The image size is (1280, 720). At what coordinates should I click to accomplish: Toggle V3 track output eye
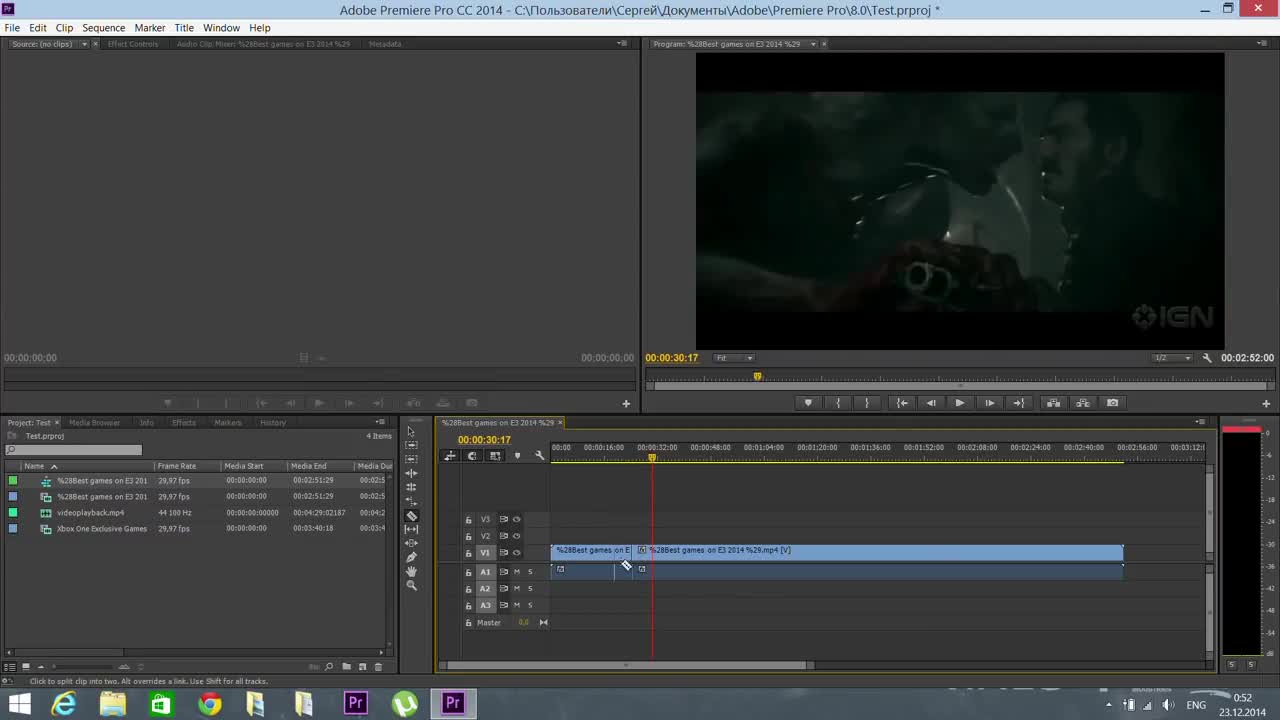517,519
